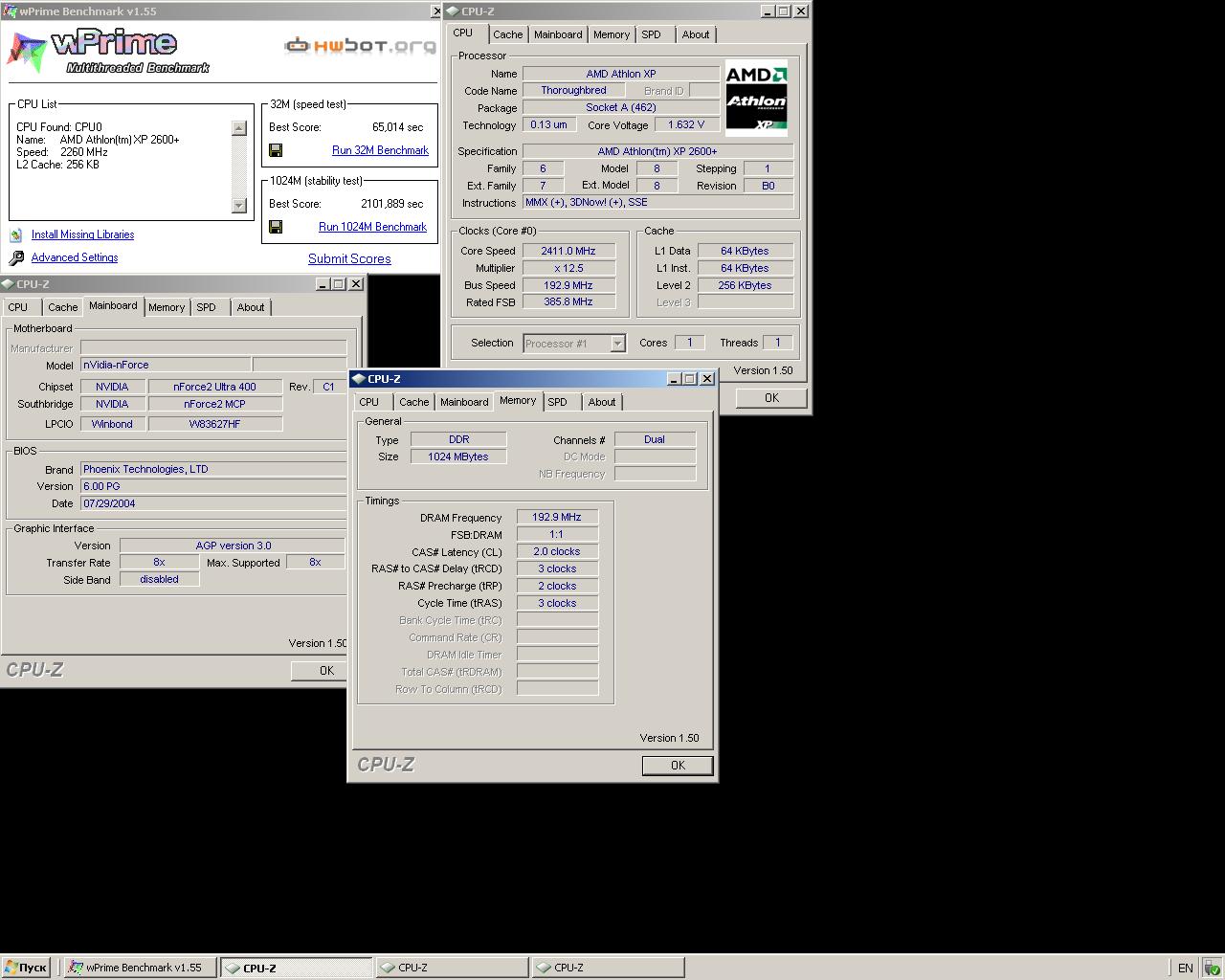Click OK in the CPU-Z processor window

771,398
